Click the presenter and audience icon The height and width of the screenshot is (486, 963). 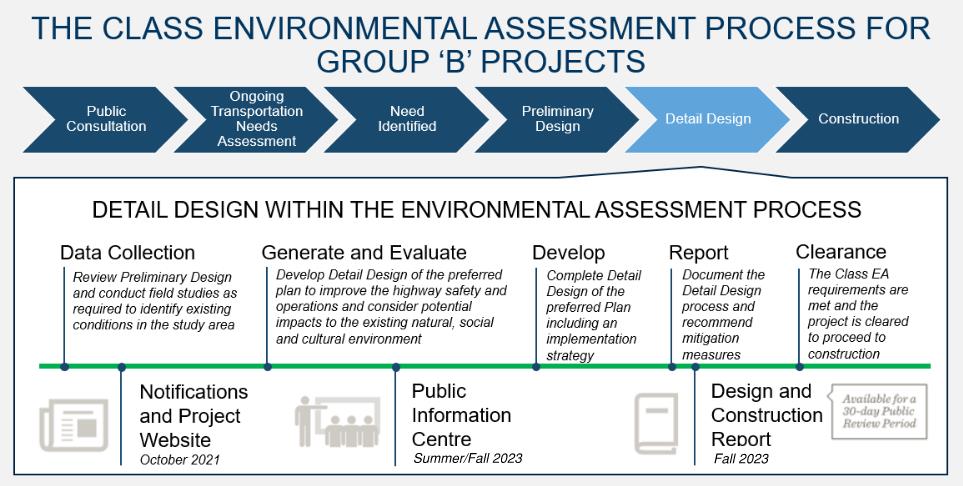(337, 421)
